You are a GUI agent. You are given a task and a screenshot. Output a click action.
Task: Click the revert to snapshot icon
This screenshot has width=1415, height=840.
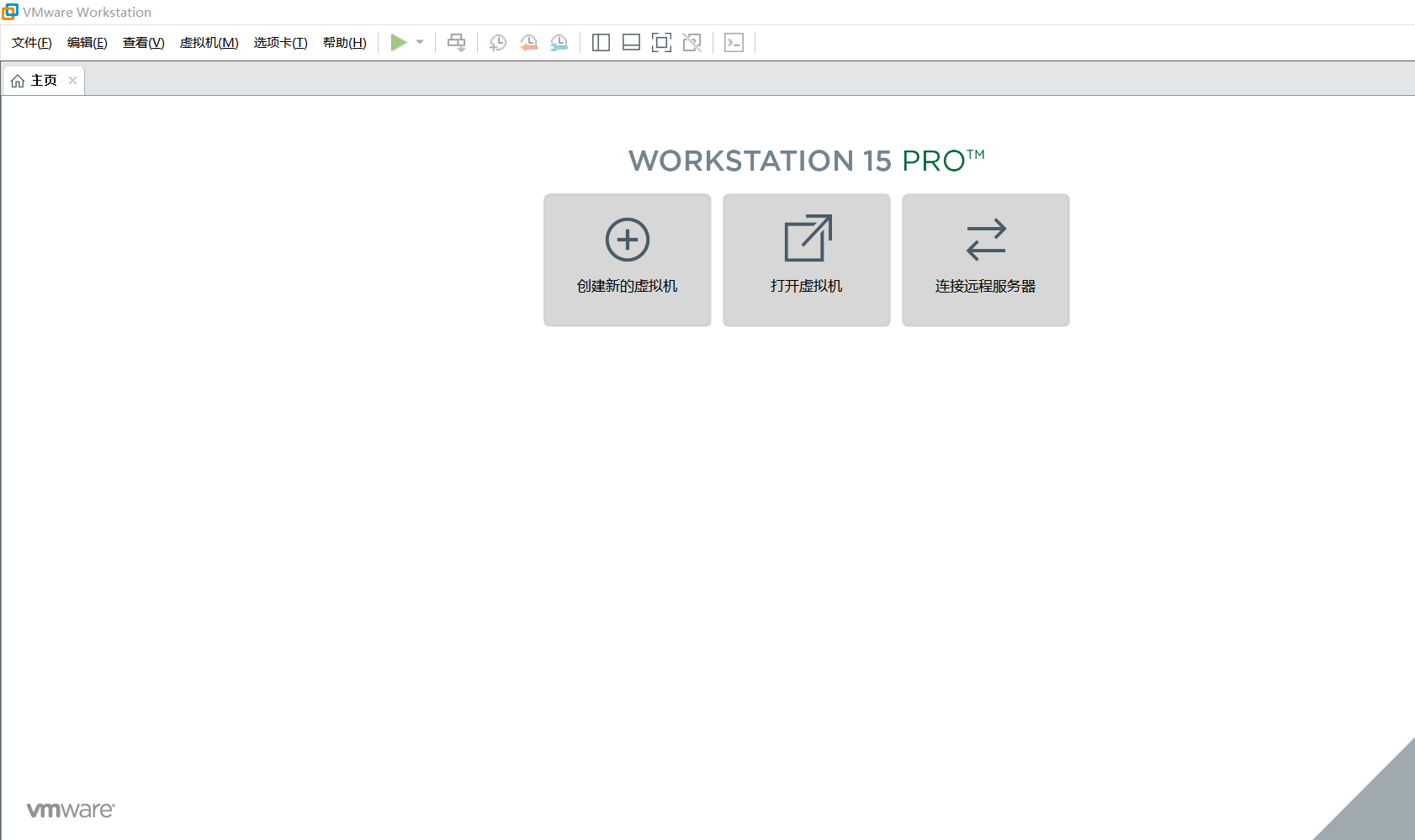click(x=529, y=42)
